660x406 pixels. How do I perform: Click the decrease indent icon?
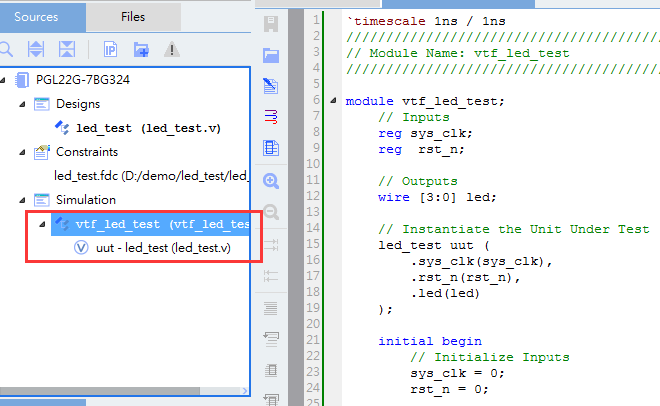click(x=271, y=276)
